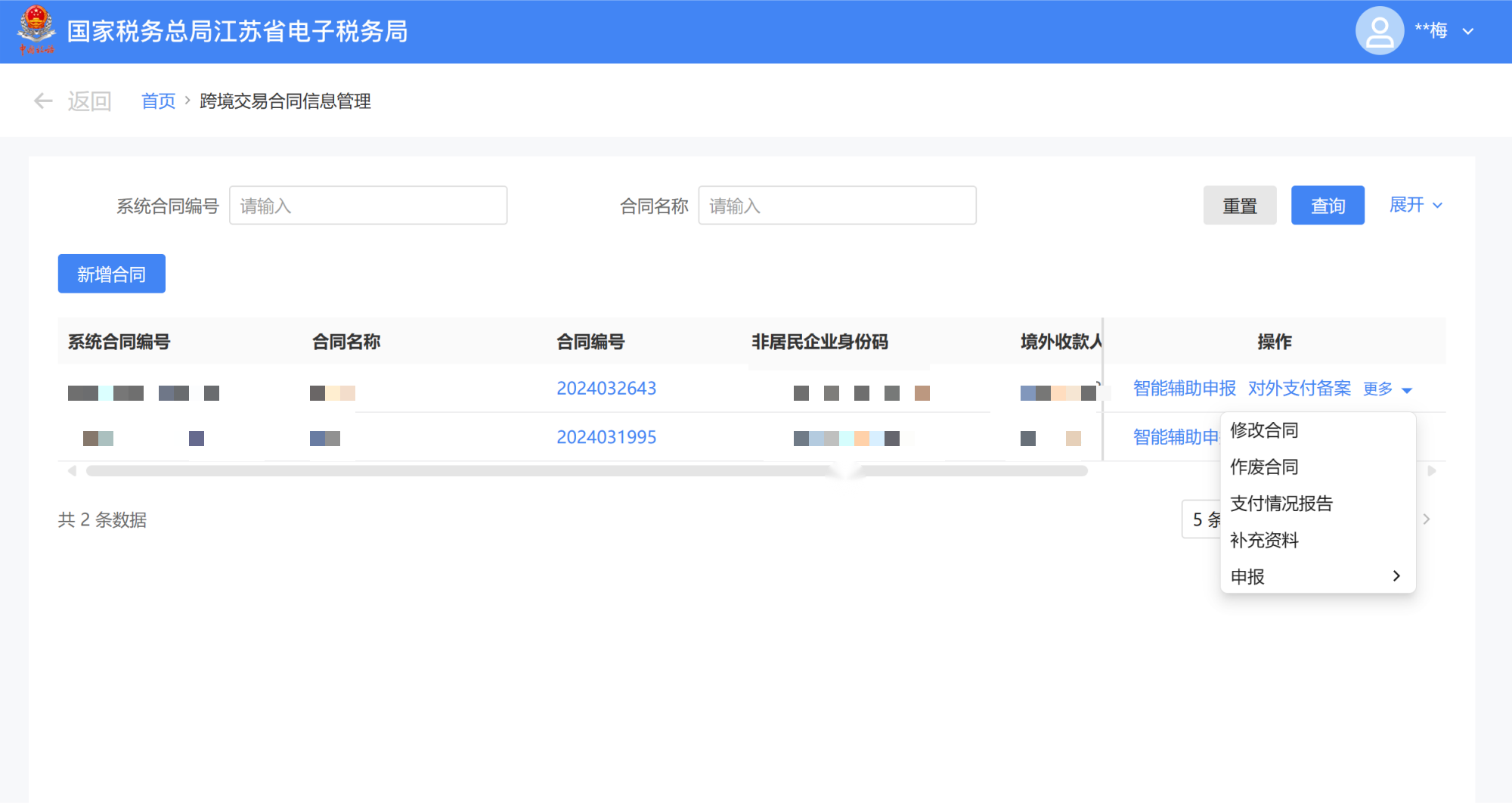Choose 作废合同 in the dropdown menu
Image resolution: width=1512 pixels, height=803 pixels.
click(x=1264, y=467)
